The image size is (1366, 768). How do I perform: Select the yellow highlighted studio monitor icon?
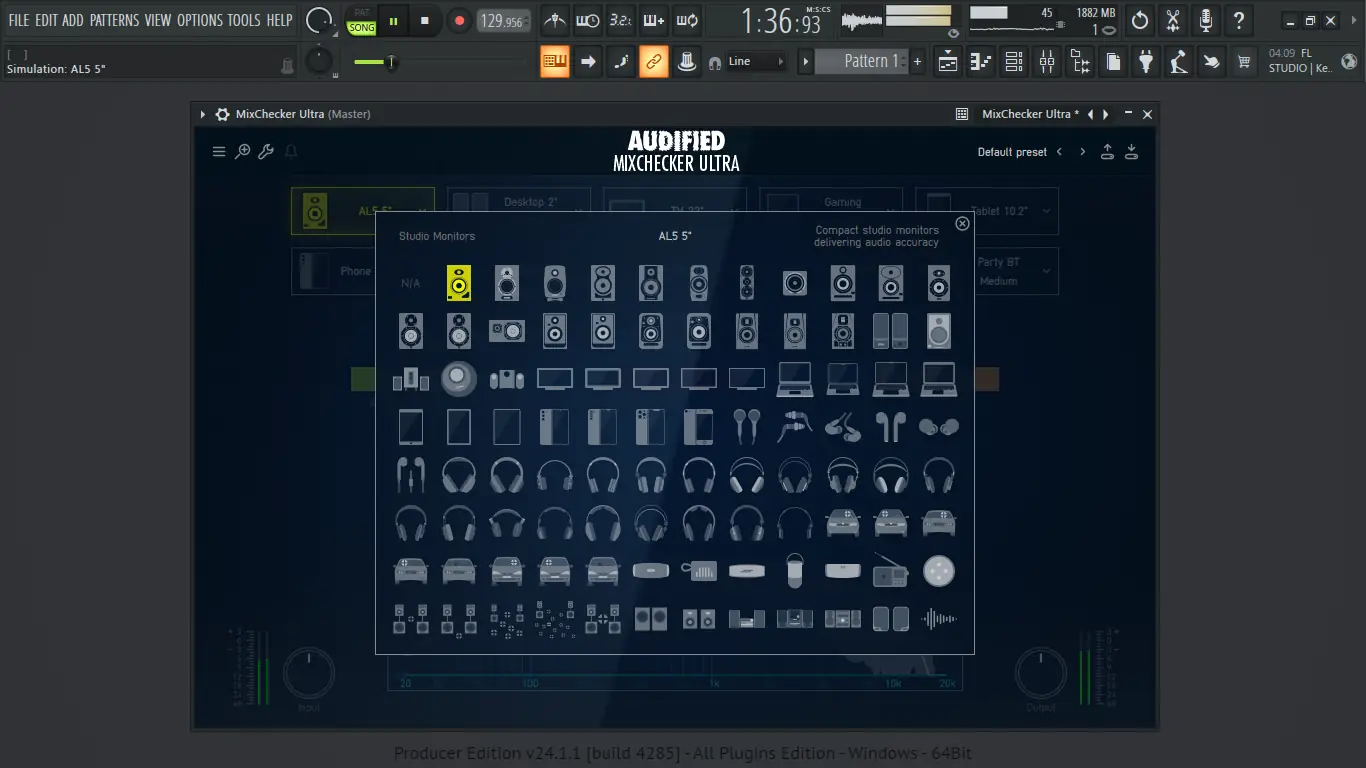pyautogui.click(x=459, y=283)
